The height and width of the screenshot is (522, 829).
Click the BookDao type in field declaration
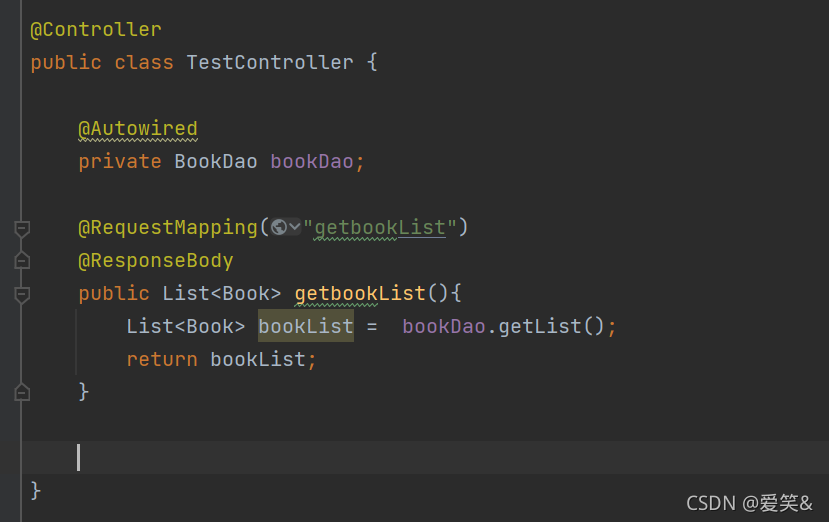[216, 162]
